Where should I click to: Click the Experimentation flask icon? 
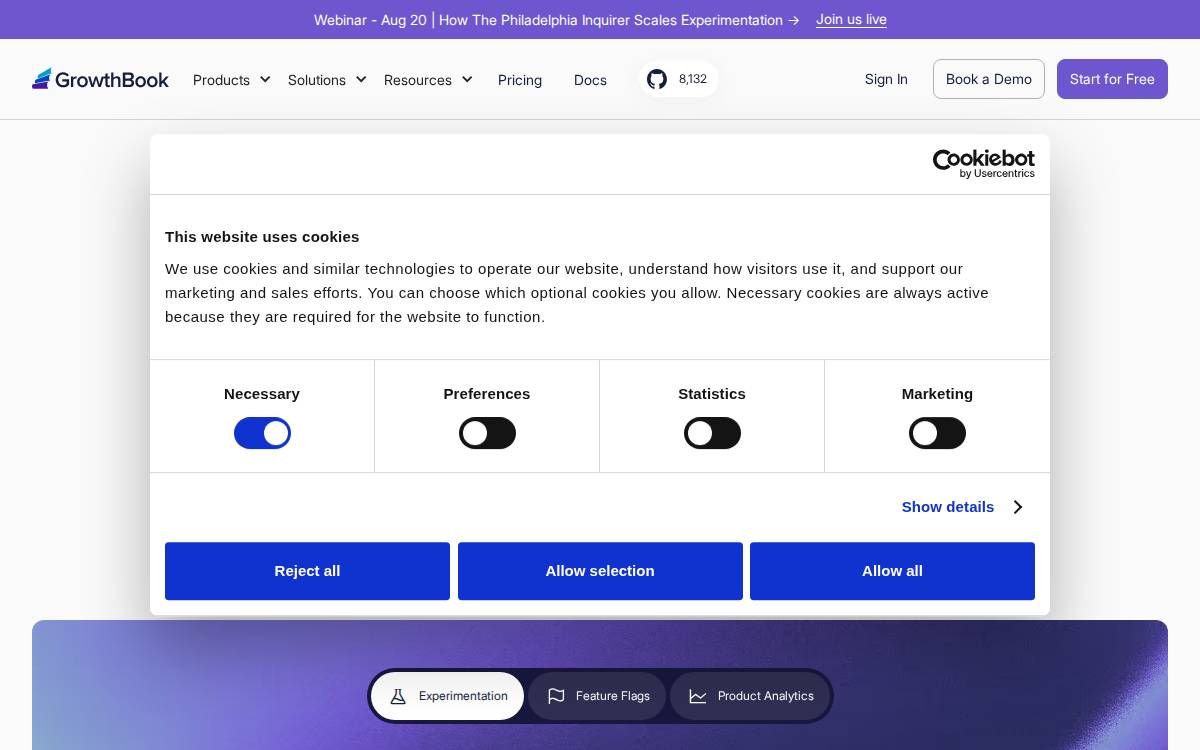(398, 696)
